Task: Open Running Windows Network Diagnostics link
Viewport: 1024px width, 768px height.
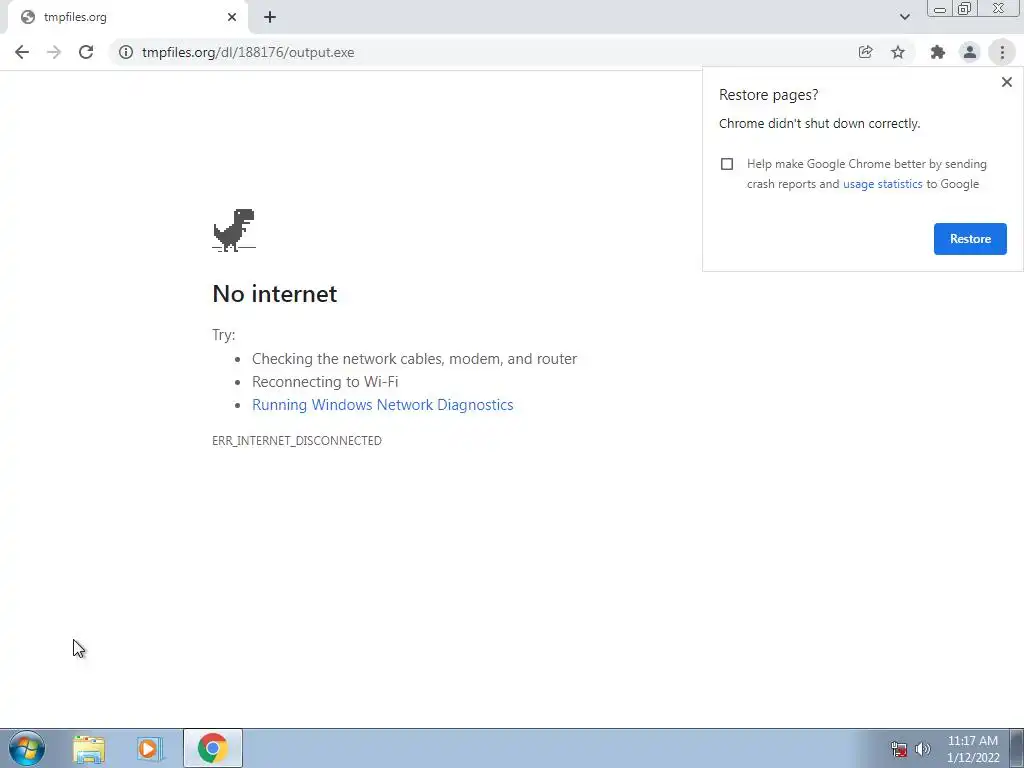Action: coord(383,405)
